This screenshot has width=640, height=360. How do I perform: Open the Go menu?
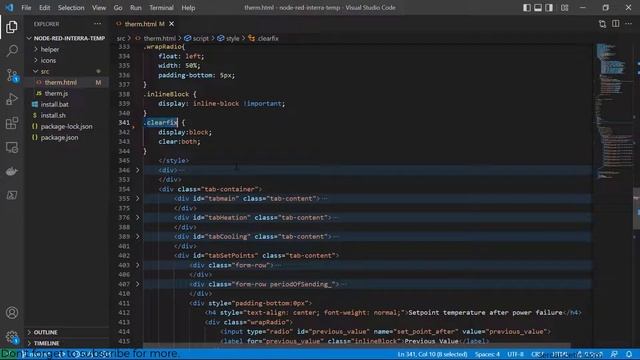[x=118, y=7]
